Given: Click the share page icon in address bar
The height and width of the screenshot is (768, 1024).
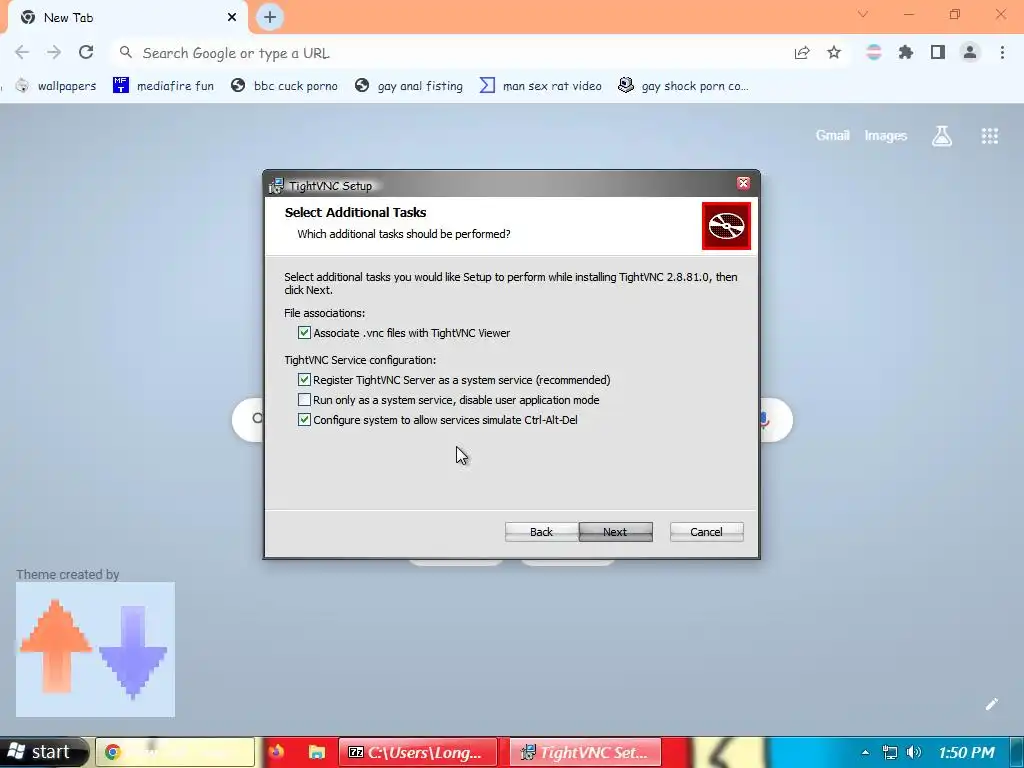Looking at the screenshot, I should [802, 52].
